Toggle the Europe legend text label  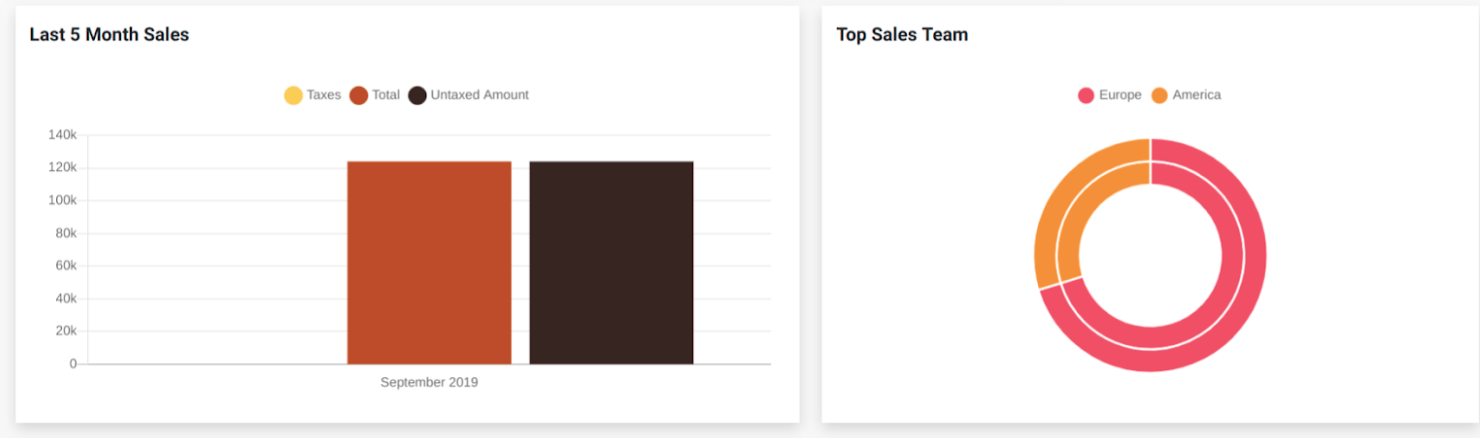1120,95
